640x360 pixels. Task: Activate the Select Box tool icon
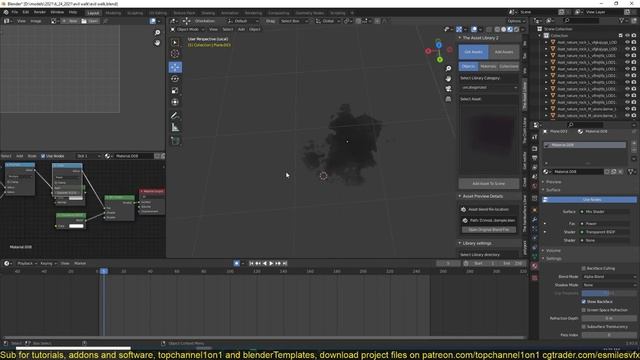175,42
